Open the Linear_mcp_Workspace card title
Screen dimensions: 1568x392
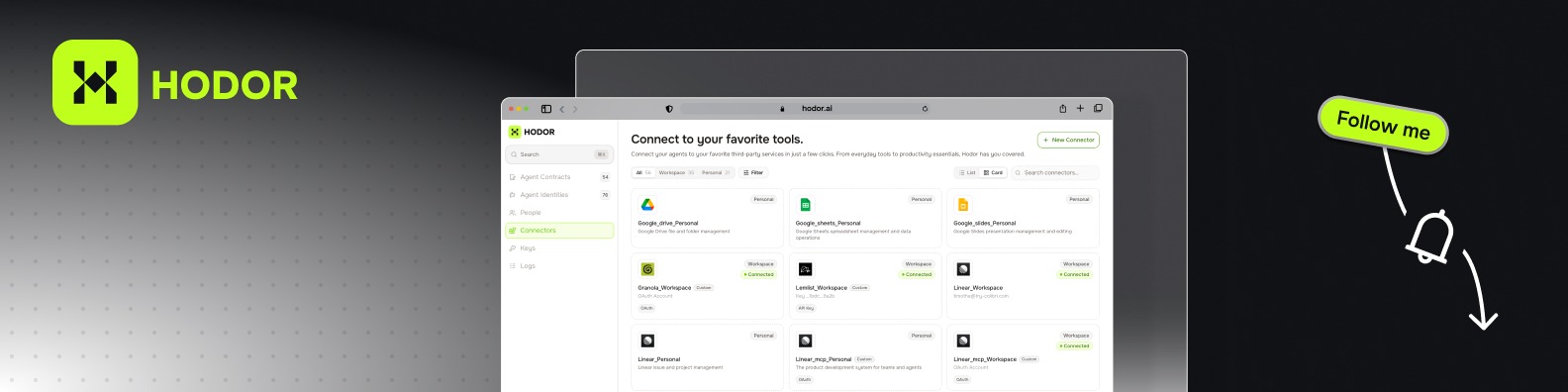click(985, 359)
